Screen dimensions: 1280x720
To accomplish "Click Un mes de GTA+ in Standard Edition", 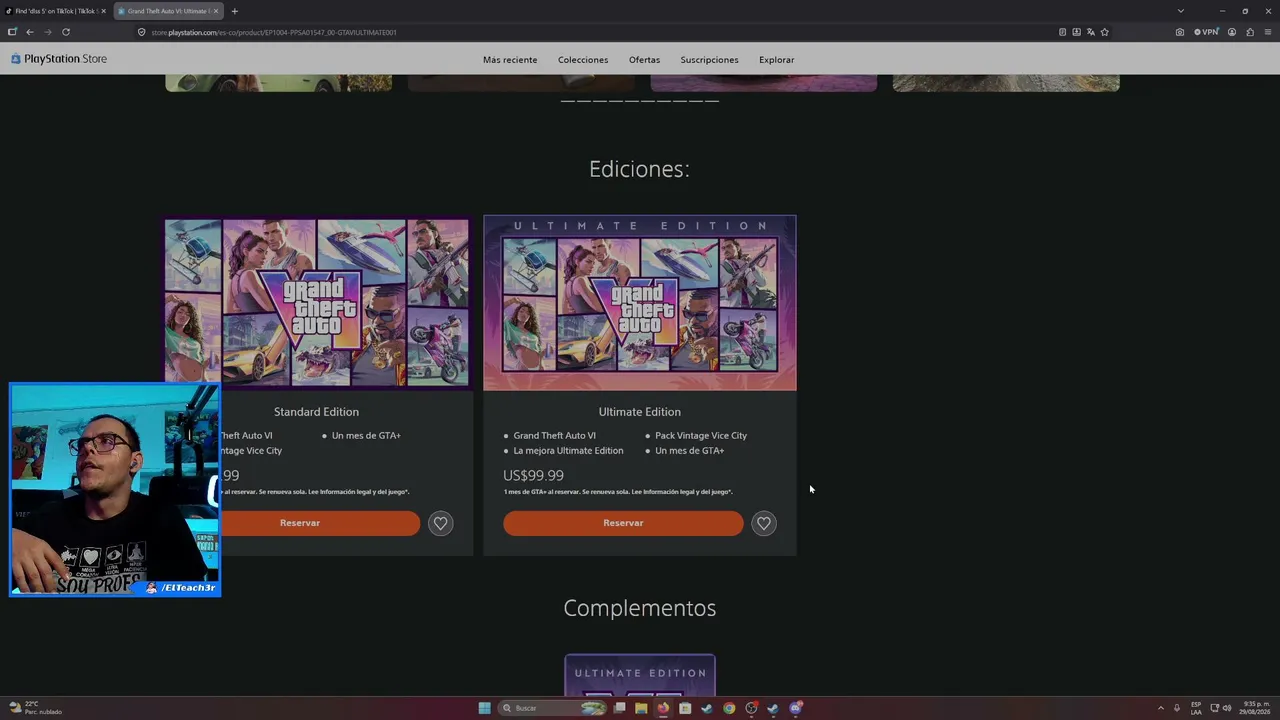I will tap(366, 436).
